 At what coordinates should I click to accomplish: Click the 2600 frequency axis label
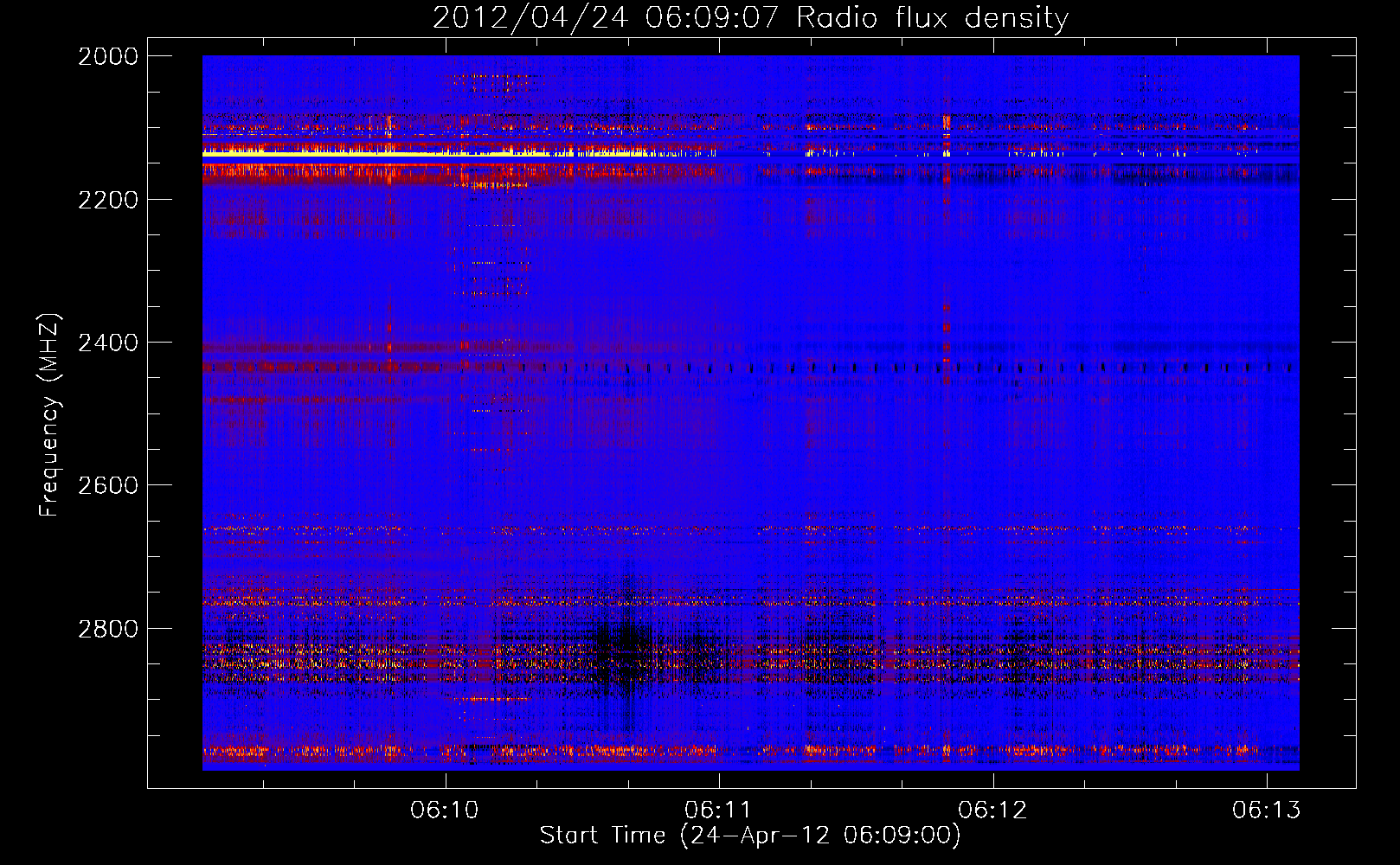[108, 485]
